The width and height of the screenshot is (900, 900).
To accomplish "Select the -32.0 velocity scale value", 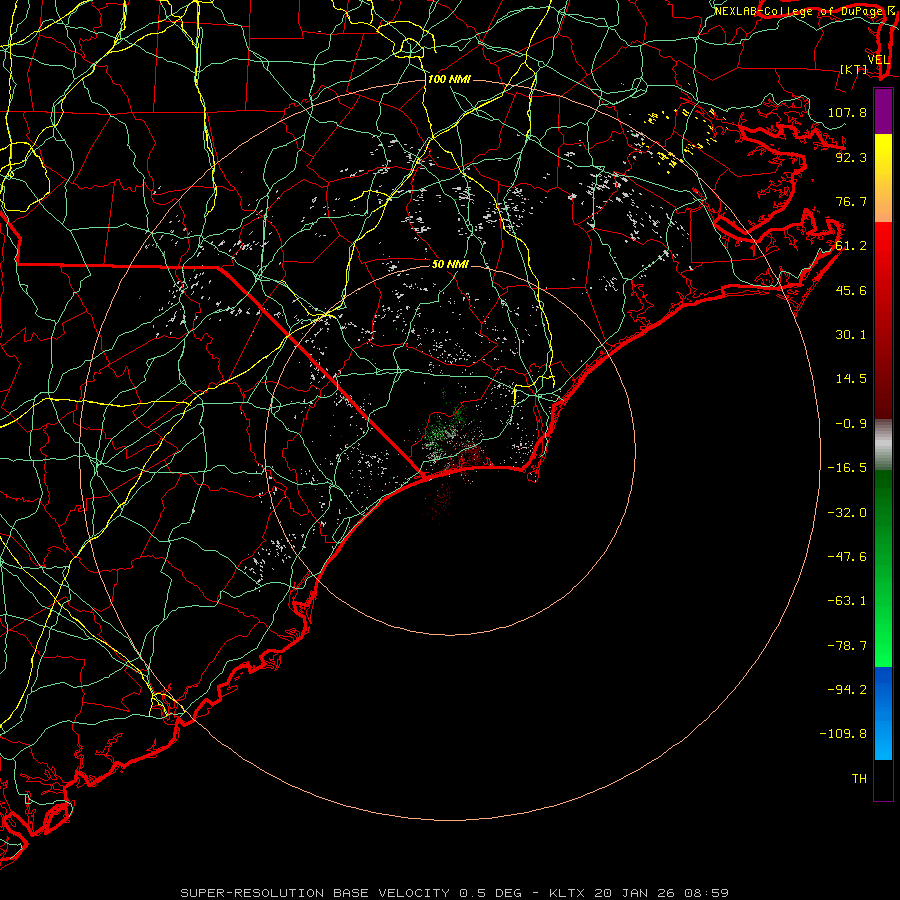I will 847,513.
